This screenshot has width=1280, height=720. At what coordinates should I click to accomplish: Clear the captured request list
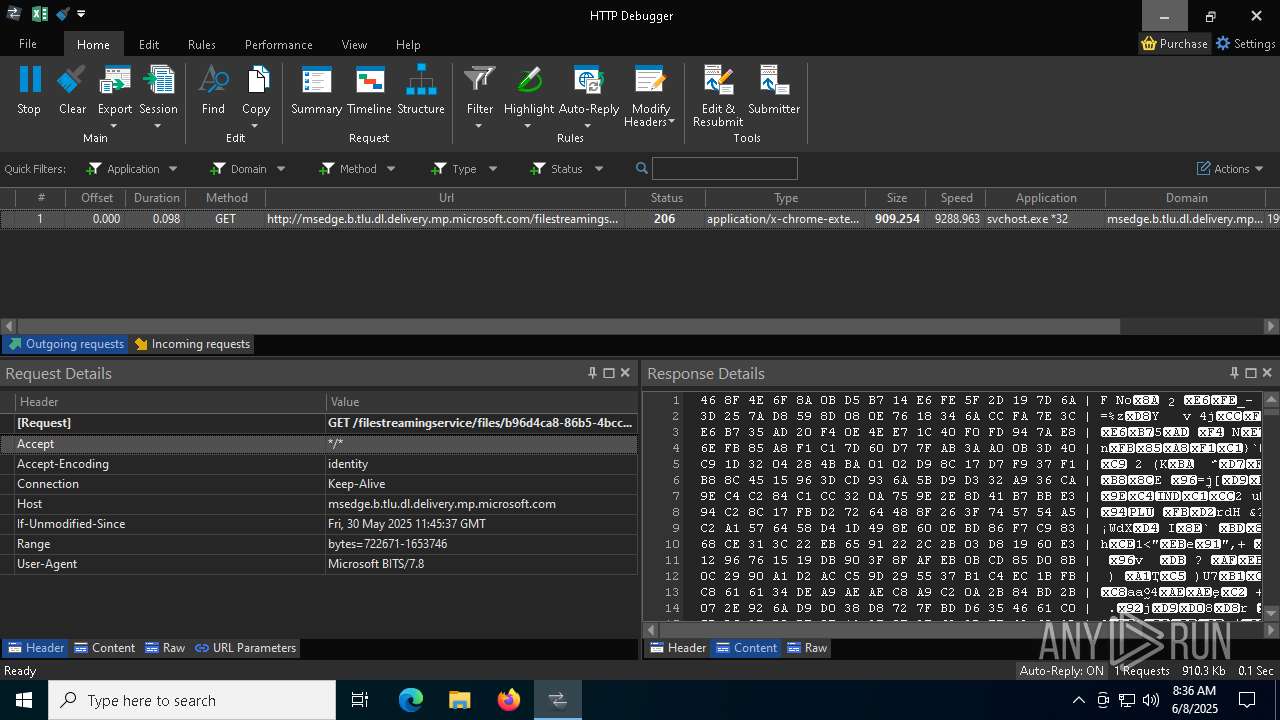(72, 81)
